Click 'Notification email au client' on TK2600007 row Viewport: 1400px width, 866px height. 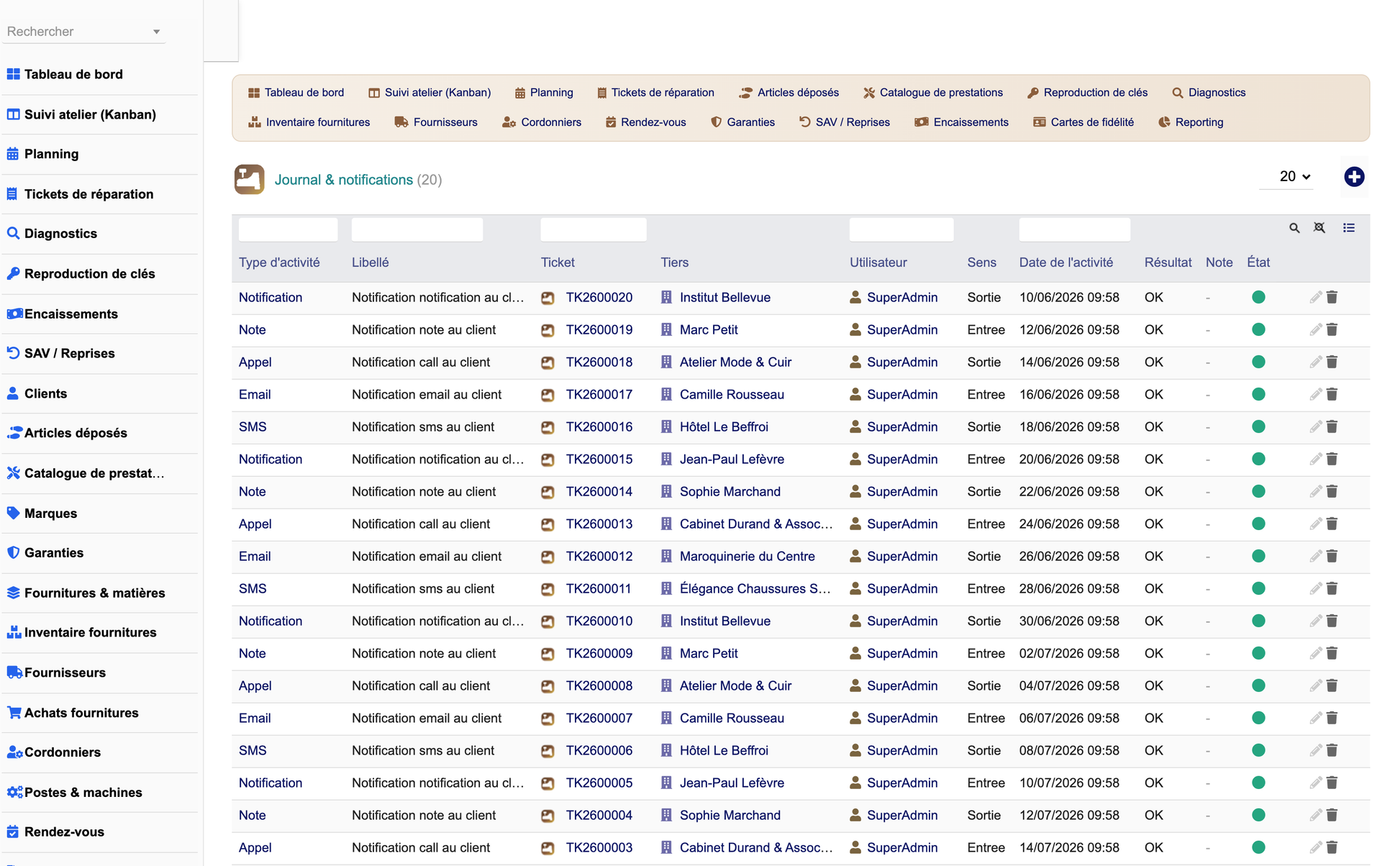tap(427, 718)
